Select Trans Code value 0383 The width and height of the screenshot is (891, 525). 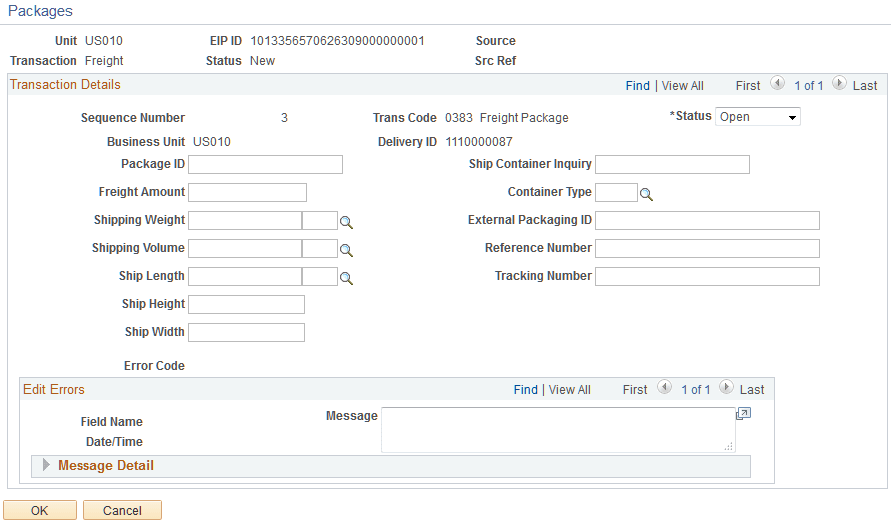(459, 118)
